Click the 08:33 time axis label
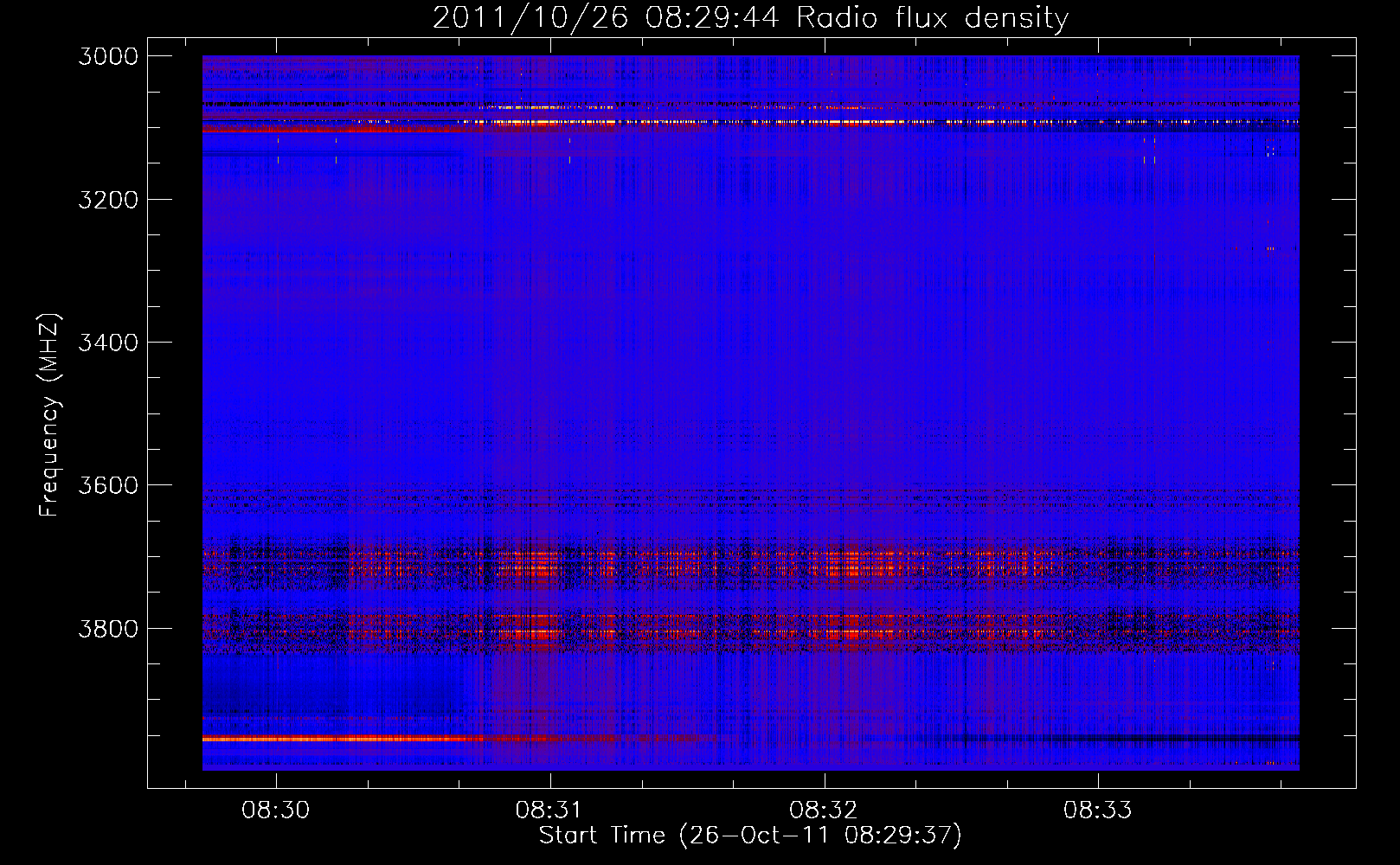Viewport: 1400px width, 865px height. point(1098,811)
